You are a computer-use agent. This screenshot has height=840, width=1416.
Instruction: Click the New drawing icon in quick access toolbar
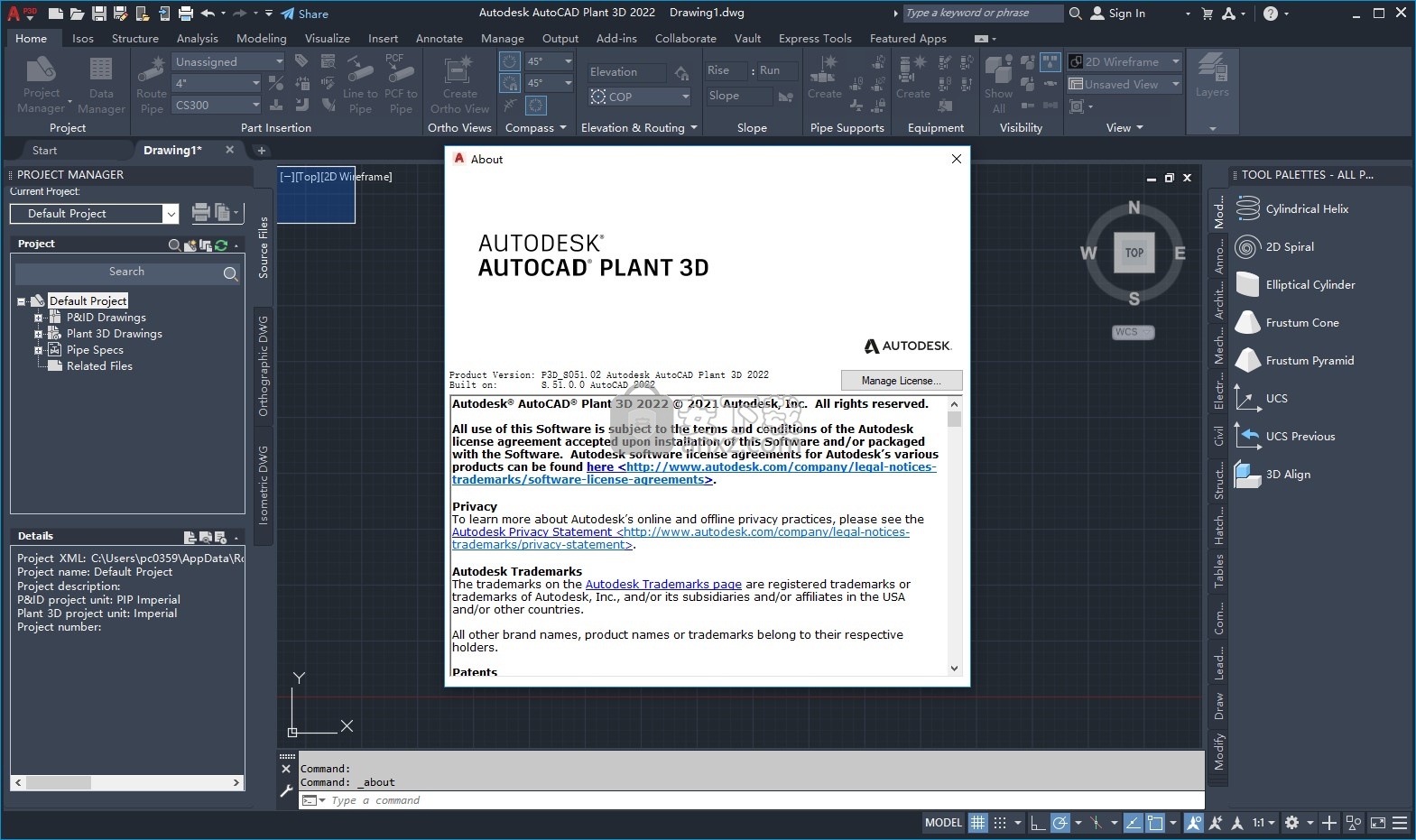(56, 14)
